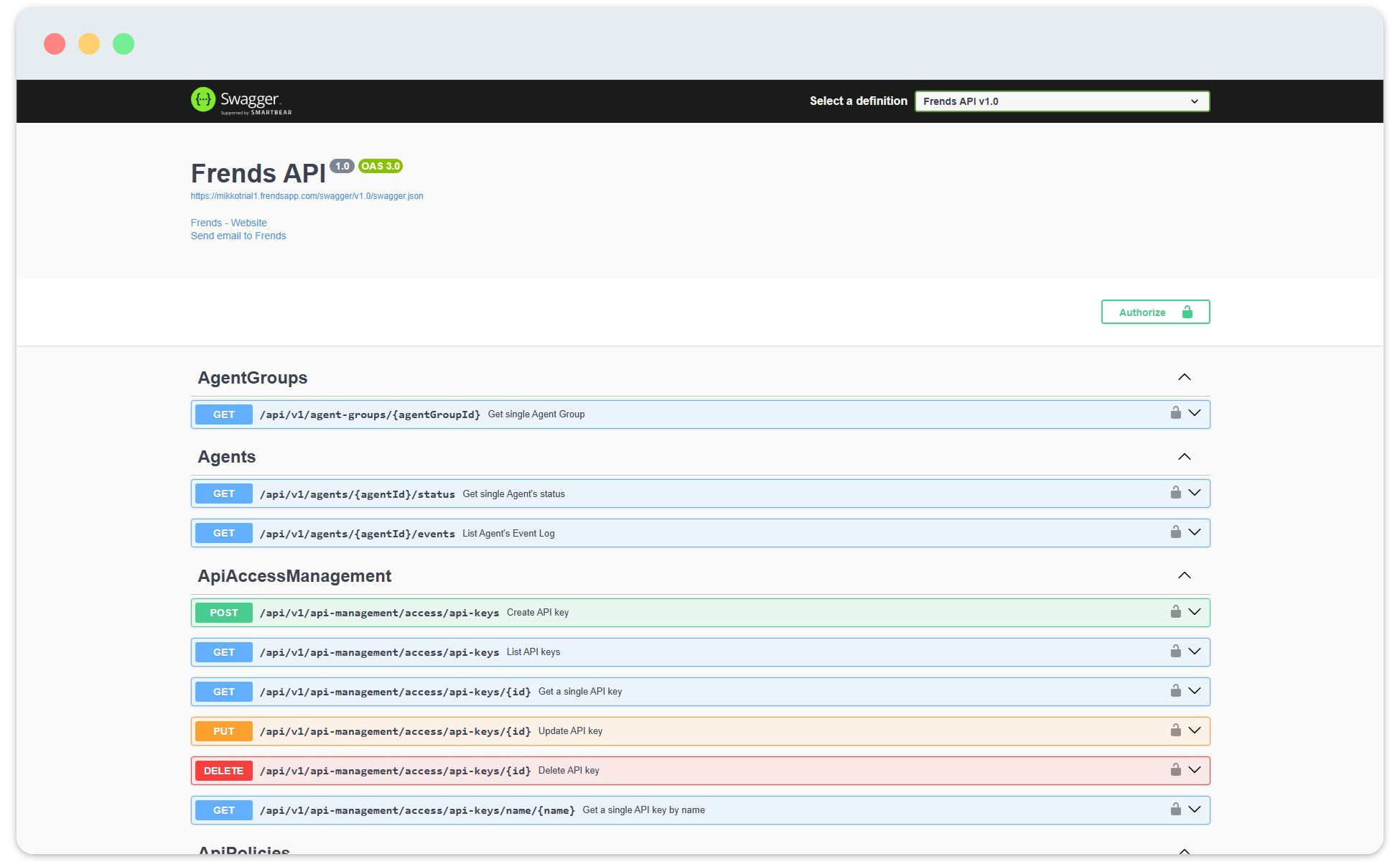1400x862 pixels.
Task: Open the Frends - Website link
Action: point(228,223)
